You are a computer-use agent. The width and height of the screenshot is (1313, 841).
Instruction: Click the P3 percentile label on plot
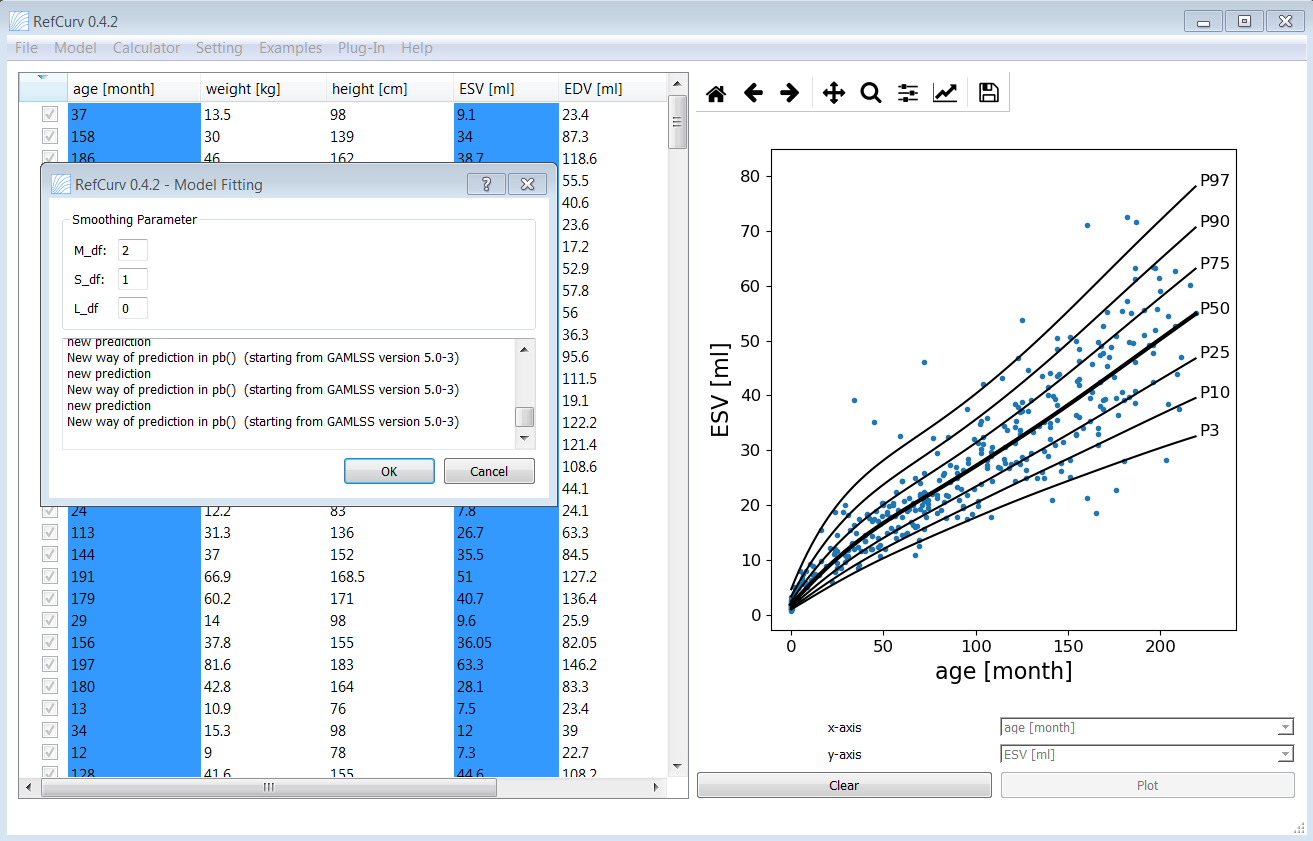point(1211,430)
